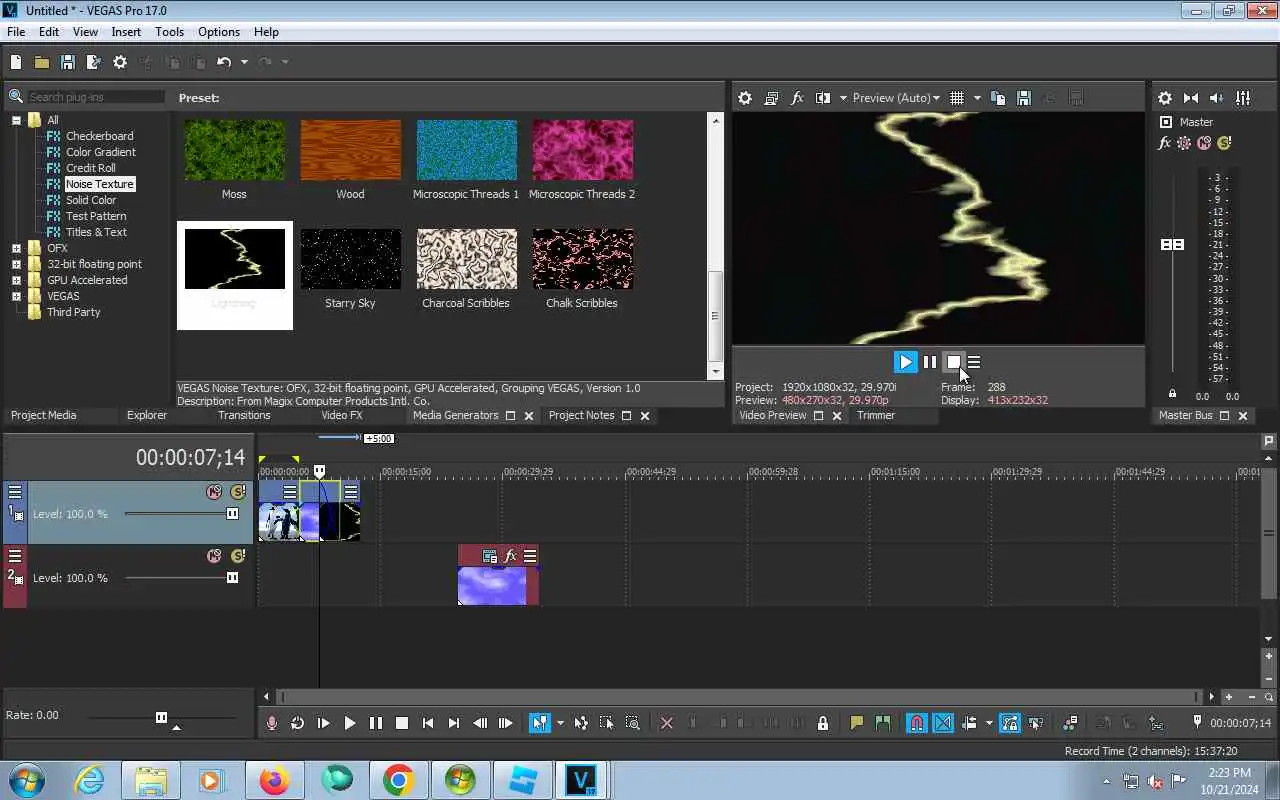Click Search plug-ins input field
Screen dimensions: 1280x800
[x=96, y=97]
